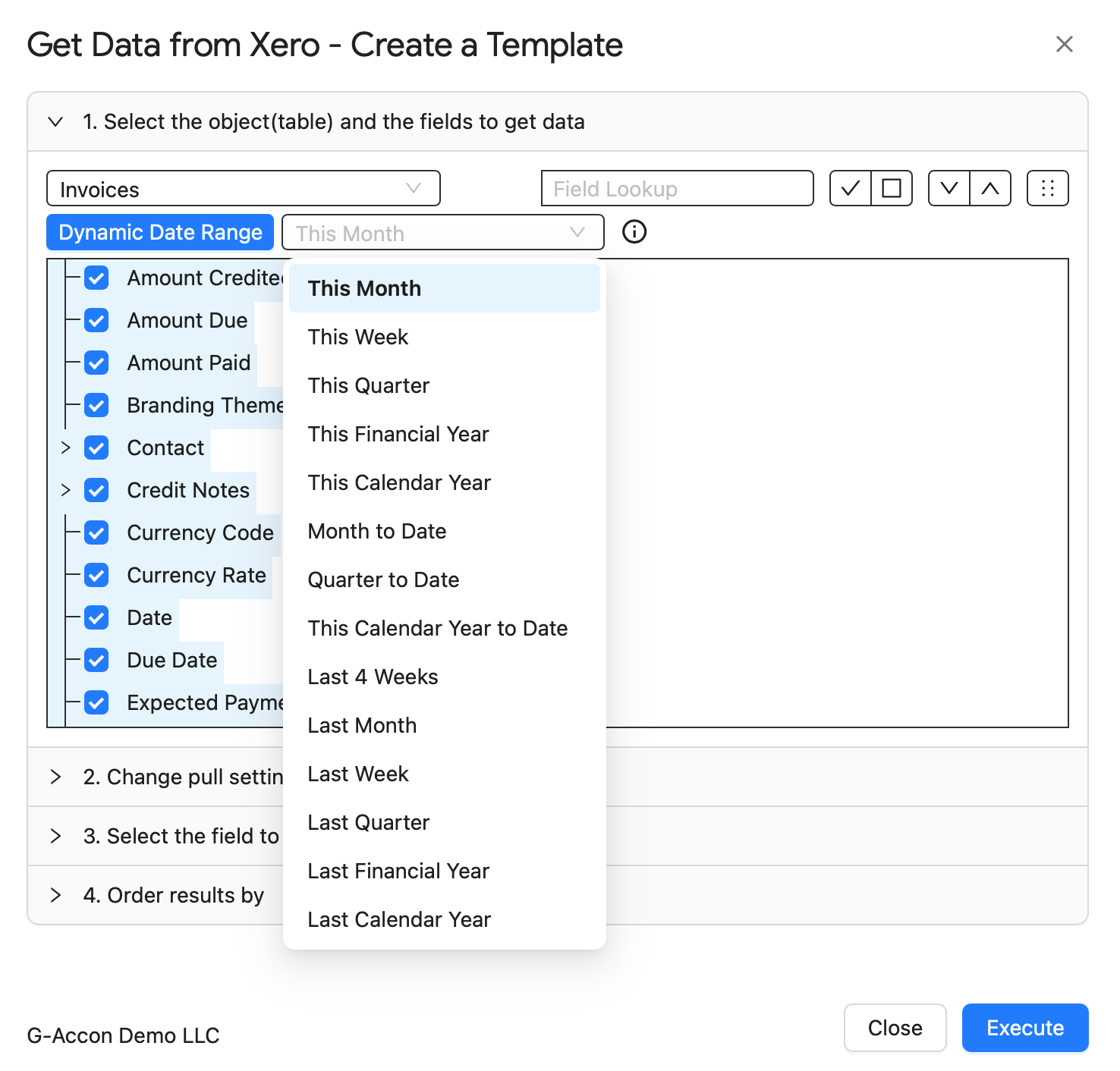Uncheck the Amount Credited checkbox

[x=96, y=278]
